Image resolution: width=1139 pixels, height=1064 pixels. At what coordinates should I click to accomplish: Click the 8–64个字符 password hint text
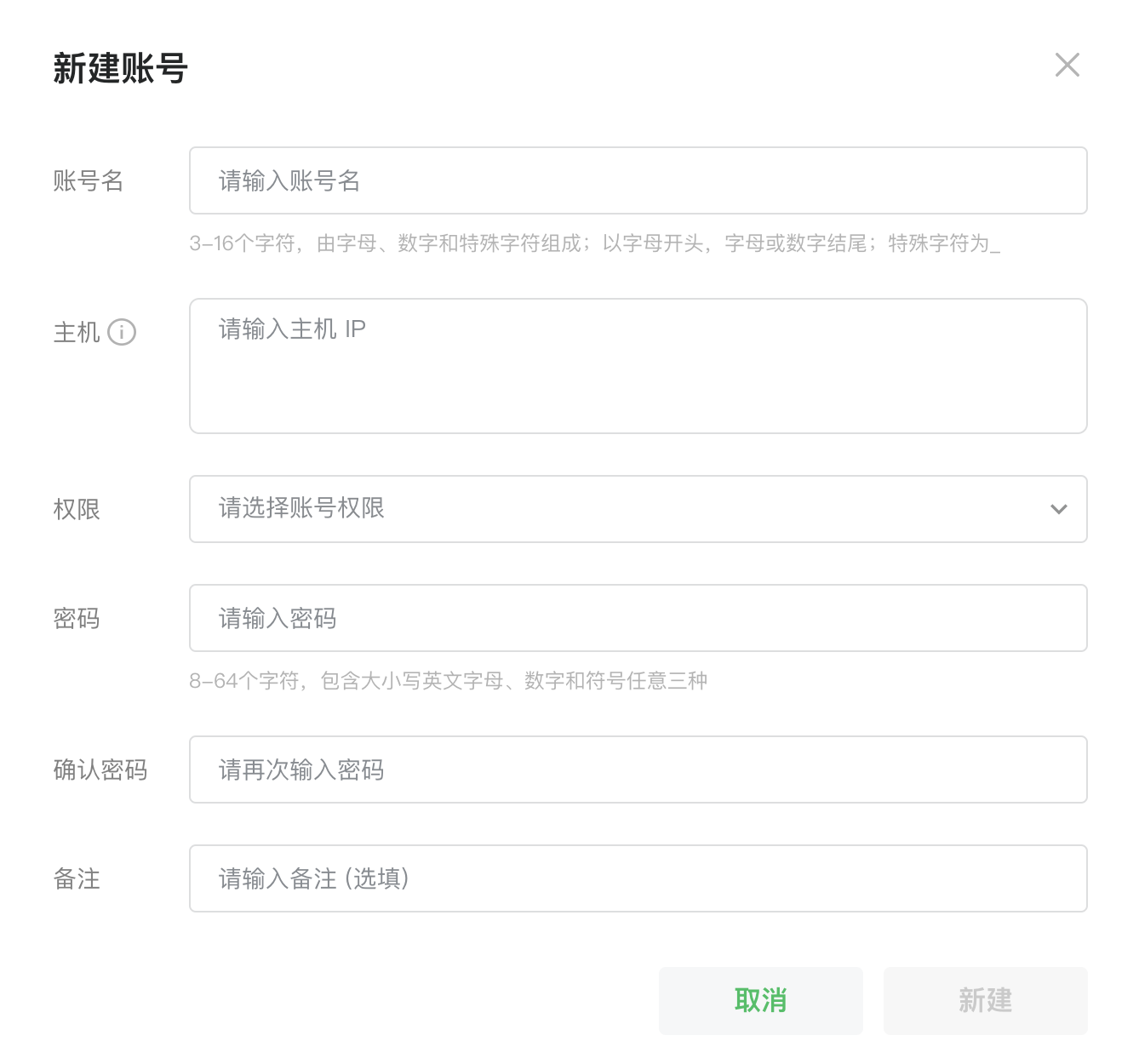tap(449, 681)
